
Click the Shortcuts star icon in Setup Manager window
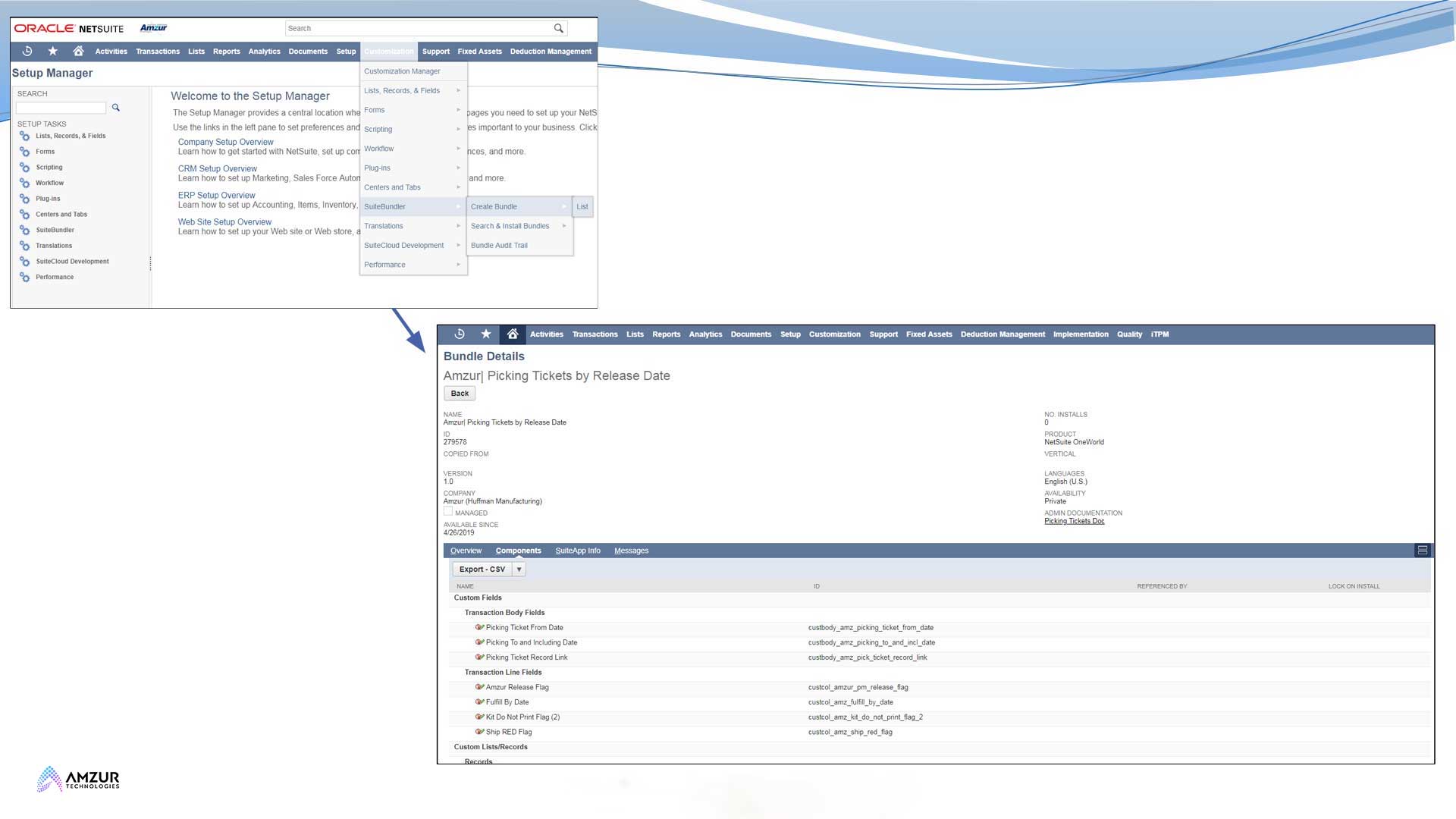click(x=52, y=51)
